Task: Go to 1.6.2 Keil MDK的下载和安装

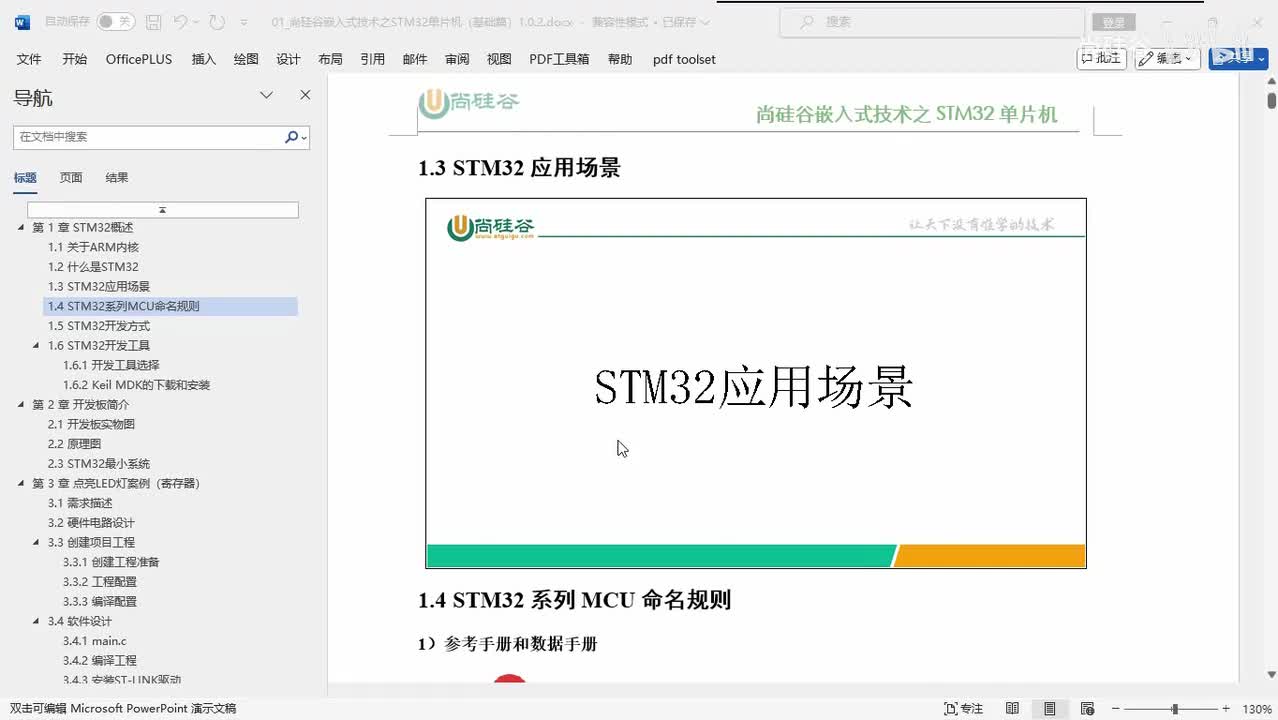Action: click(x=136, y=385)
